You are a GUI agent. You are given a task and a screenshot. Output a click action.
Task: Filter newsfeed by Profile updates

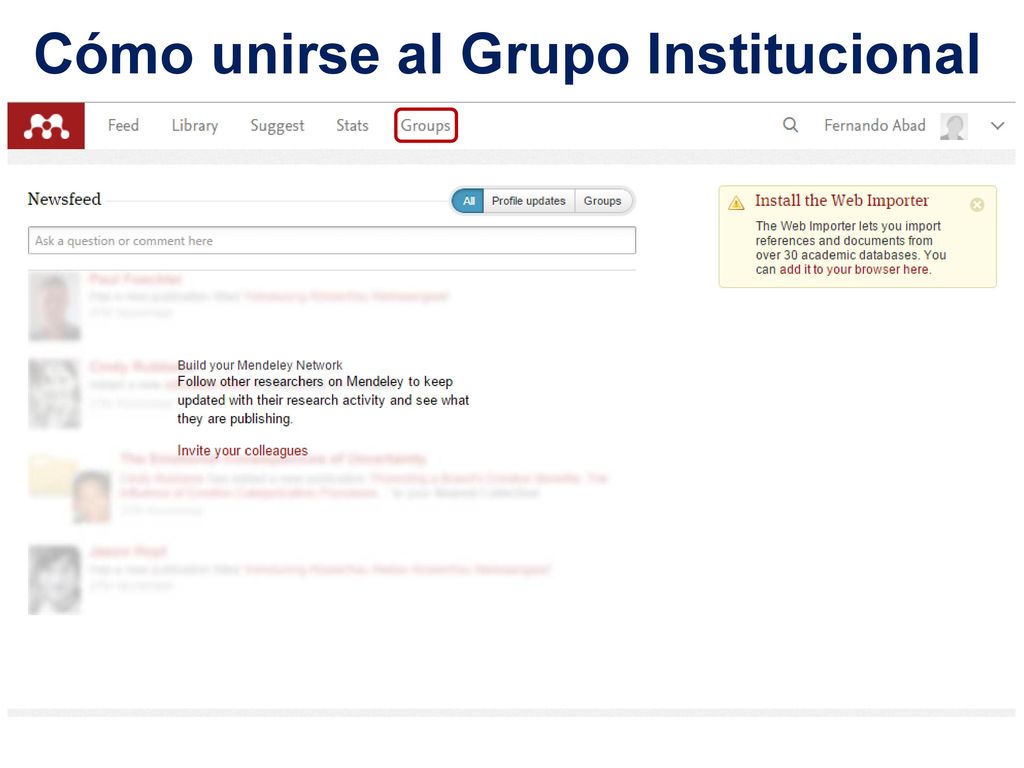[529, 201]
